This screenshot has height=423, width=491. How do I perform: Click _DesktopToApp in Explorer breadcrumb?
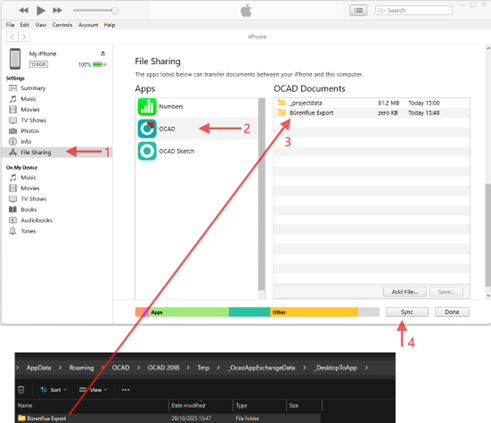336,368
